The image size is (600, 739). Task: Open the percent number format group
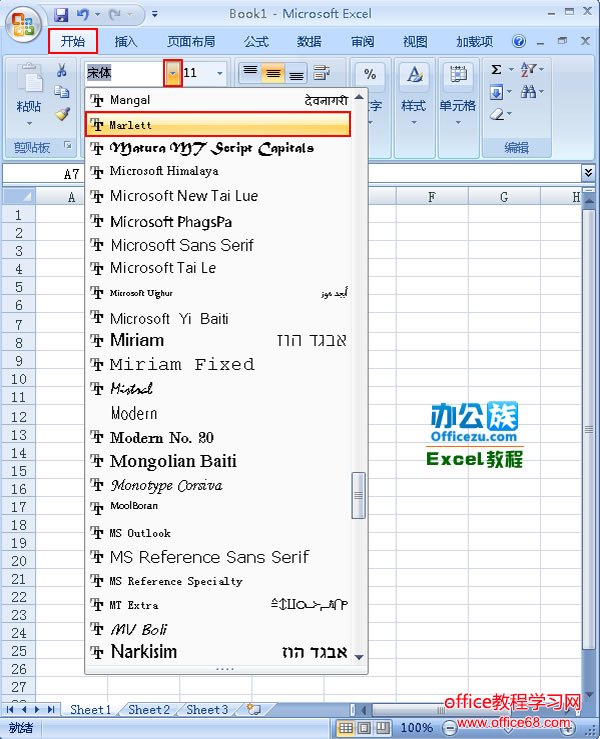coord(370,74)
